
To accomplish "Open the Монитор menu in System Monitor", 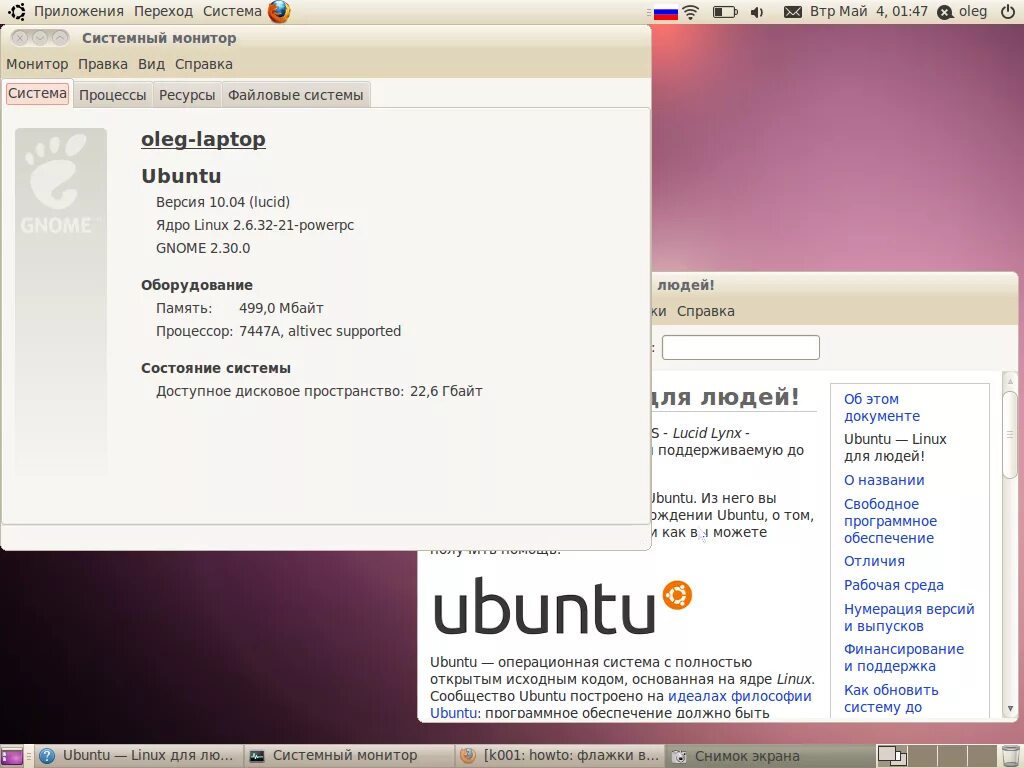I will click(37, 64).
